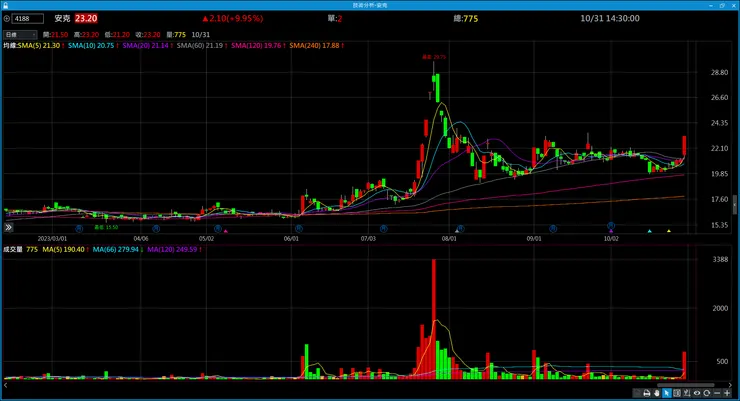Viewport: 740px width, 401px height.
Task: Zoom in chart with plus icon
Action: (727, 393)
